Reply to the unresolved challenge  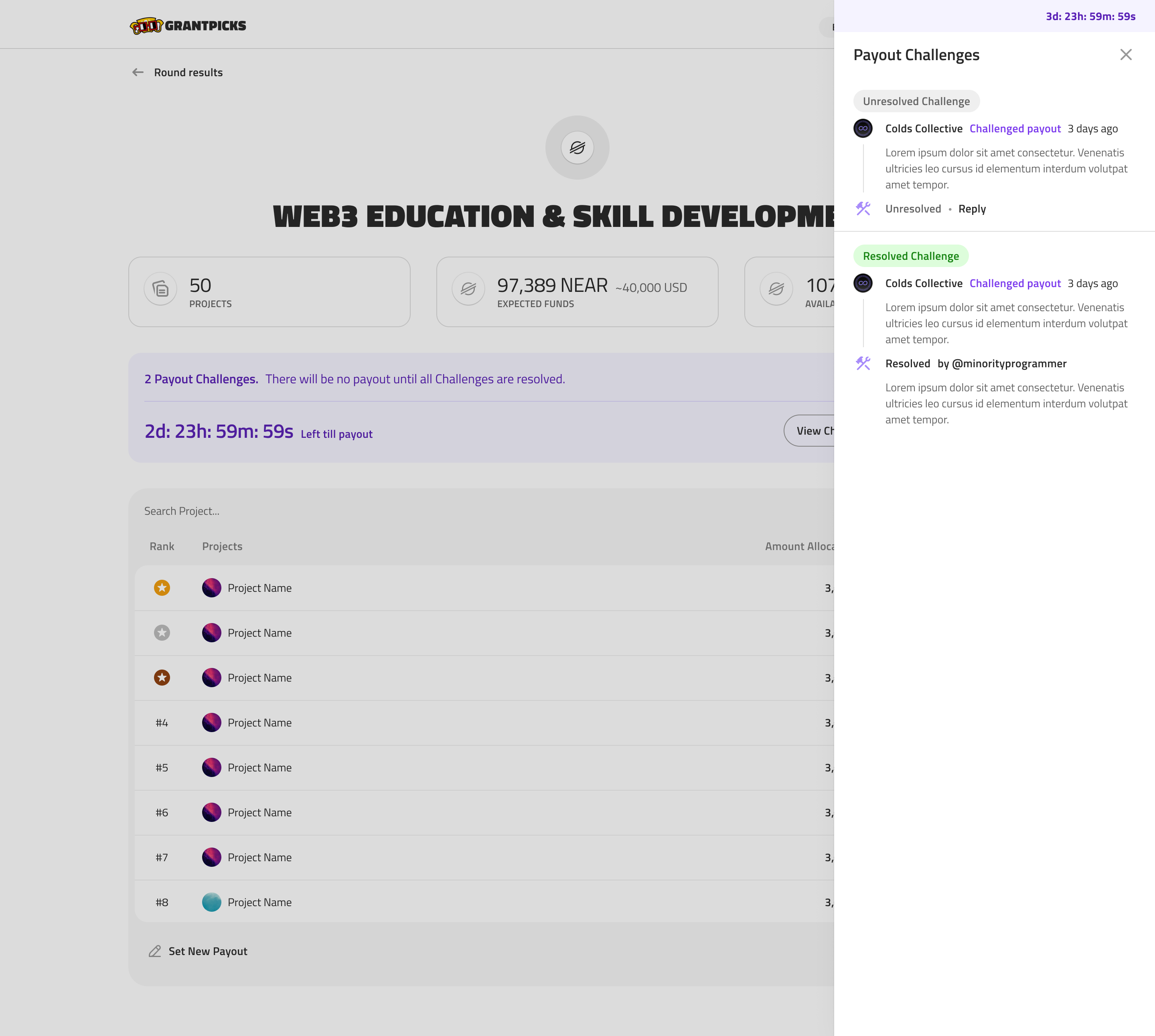pyautogui.click(x=972, y=209)
